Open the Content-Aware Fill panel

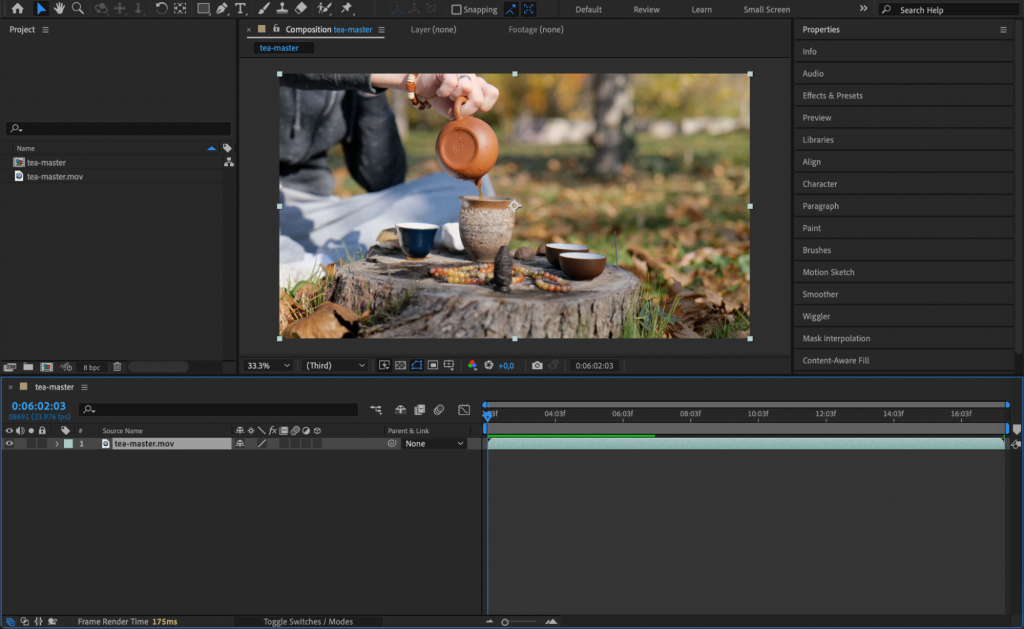coord(902,359)
